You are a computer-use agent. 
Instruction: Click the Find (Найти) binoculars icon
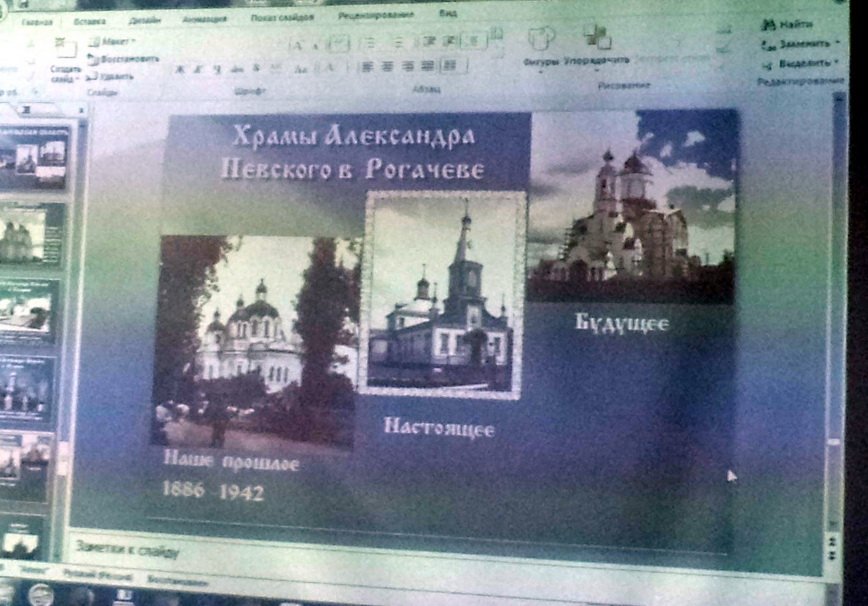click(x=769, y=24)
